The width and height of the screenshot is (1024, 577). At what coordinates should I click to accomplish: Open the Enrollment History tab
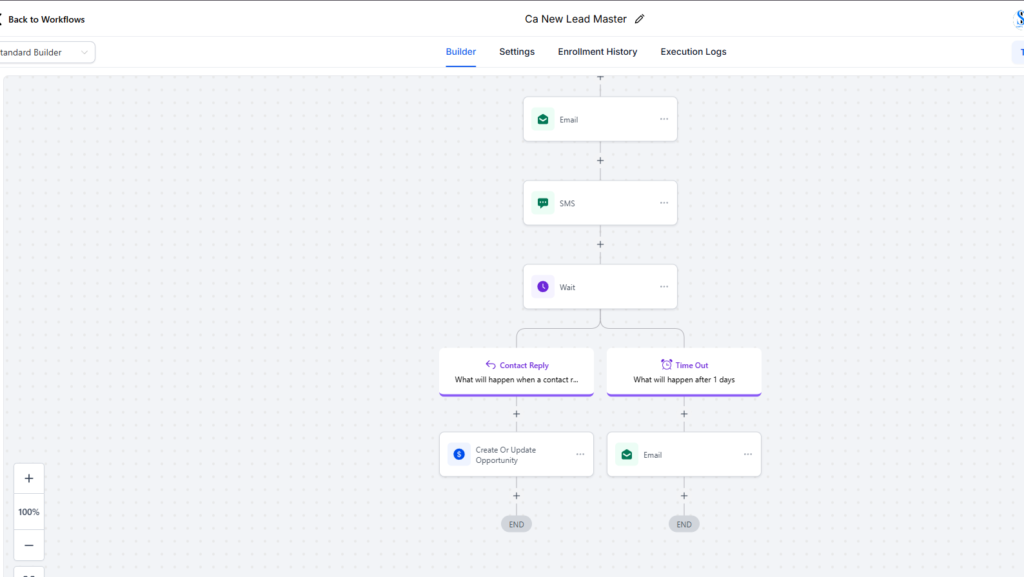[x=597, y=52]
